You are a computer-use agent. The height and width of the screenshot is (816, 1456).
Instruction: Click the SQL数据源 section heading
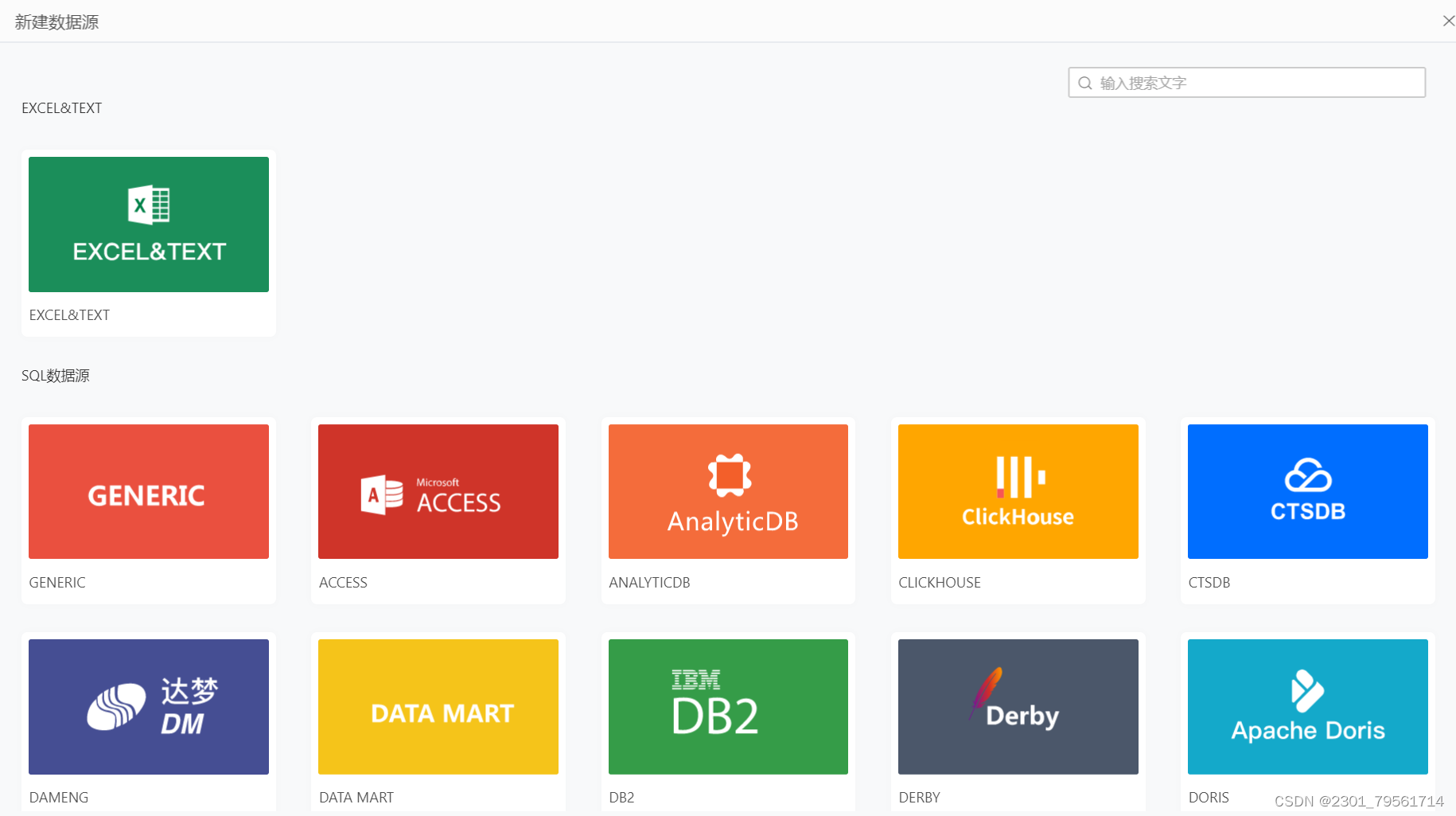tap(56, 376)
